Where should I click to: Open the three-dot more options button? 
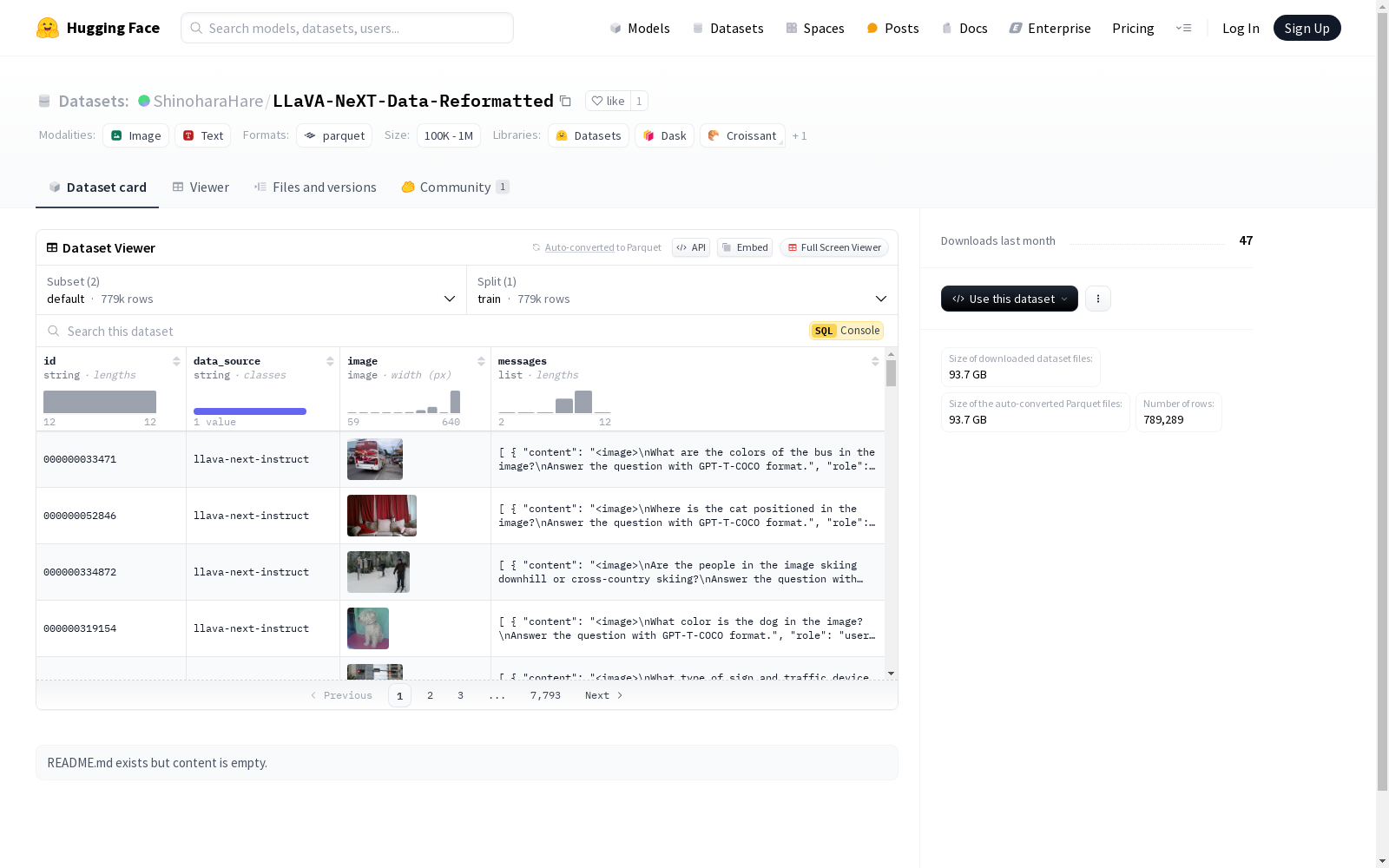[x=1098, y=299]
